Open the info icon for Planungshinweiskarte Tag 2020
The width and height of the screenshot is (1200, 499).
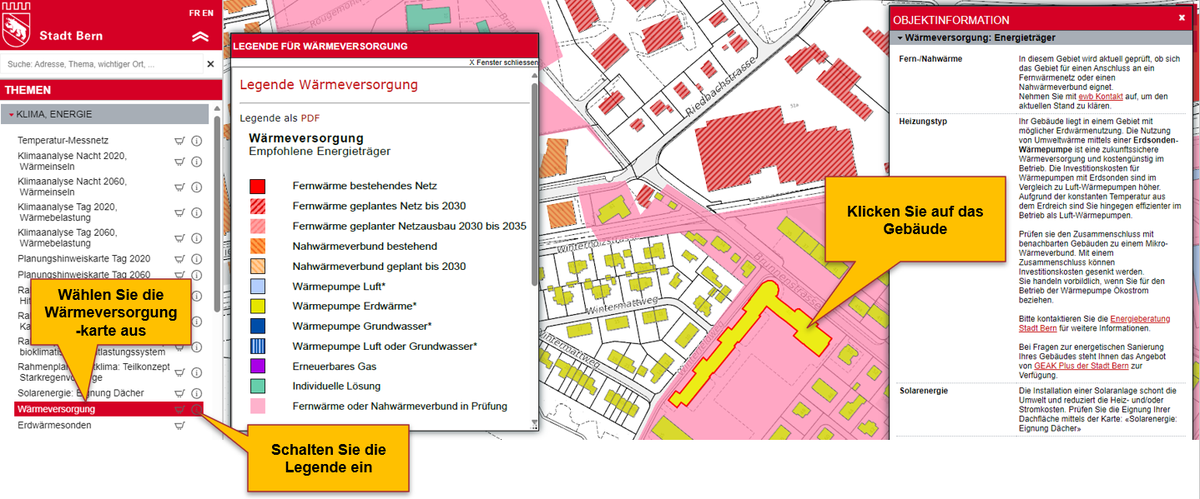(x=197, y=258)
